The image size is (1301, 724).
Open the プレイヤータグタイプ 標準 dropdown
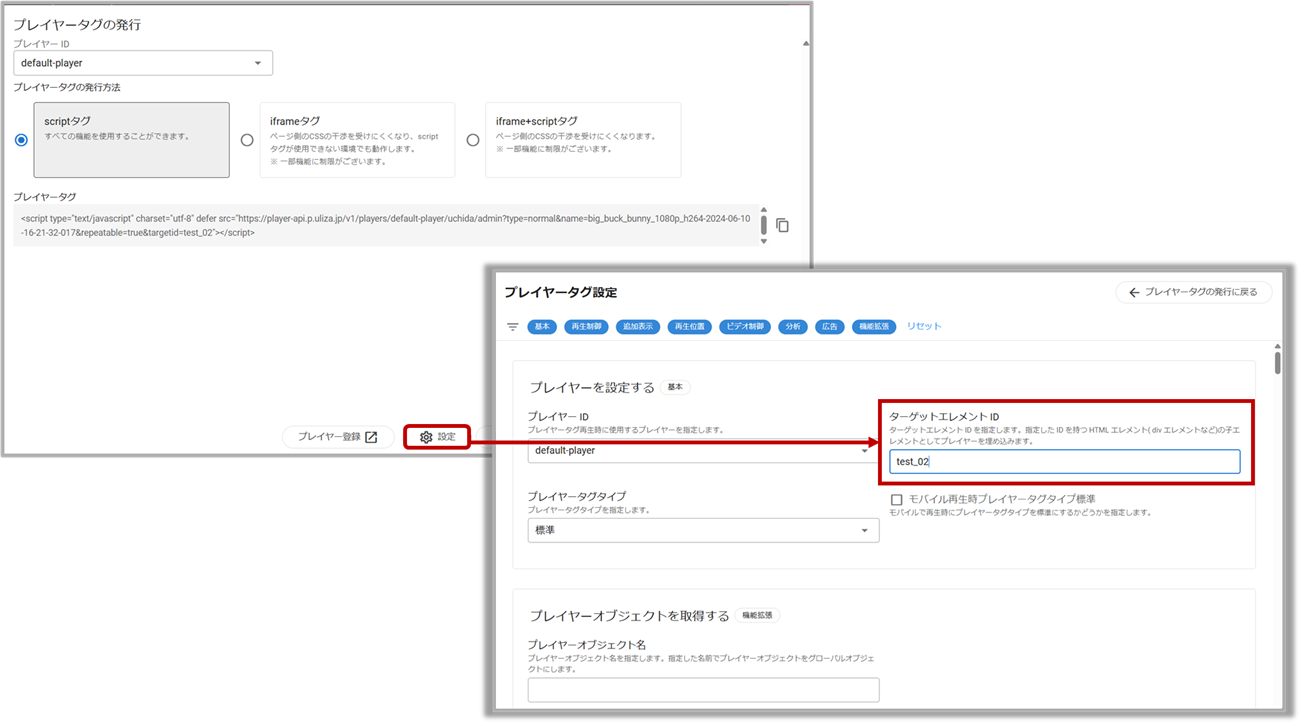[x=703, y=530]
